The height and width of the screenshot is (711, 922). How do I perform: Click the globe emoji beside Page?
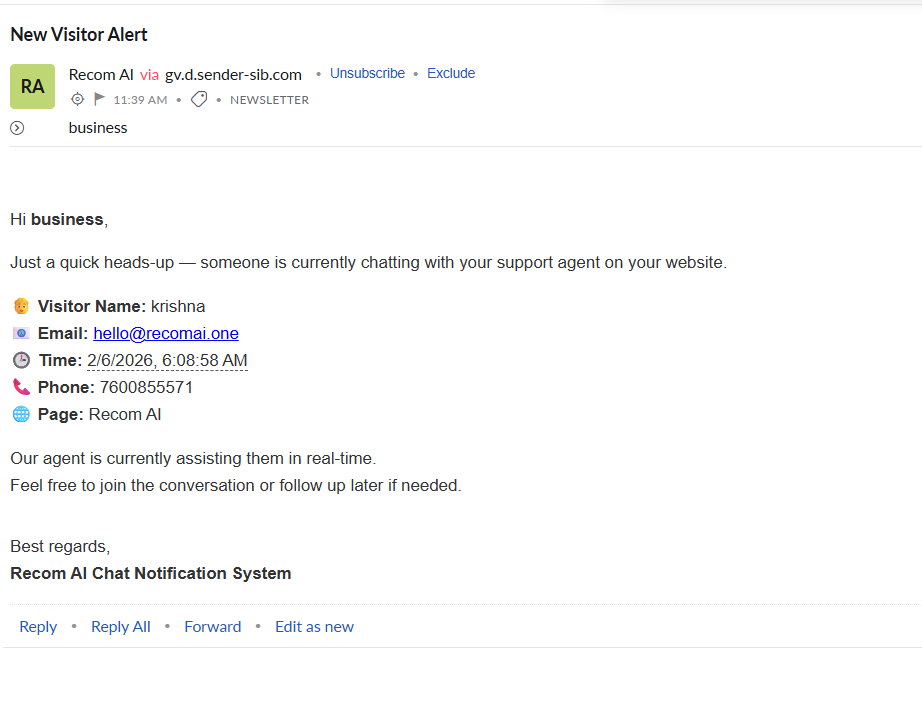coord(21,414)
